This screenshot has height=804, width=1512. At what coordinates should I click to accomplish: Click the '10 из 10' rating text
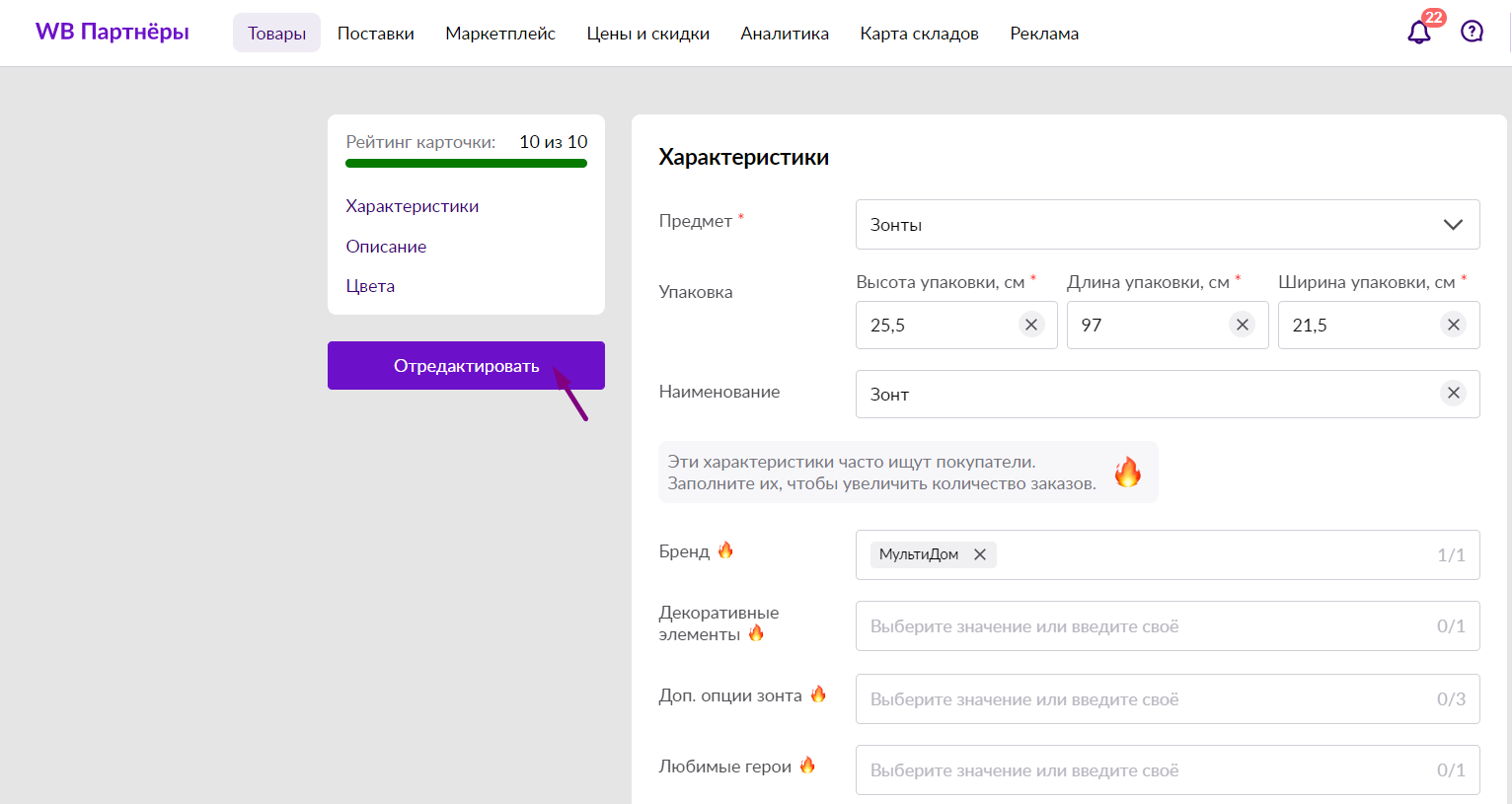click(x=554, y=142)
